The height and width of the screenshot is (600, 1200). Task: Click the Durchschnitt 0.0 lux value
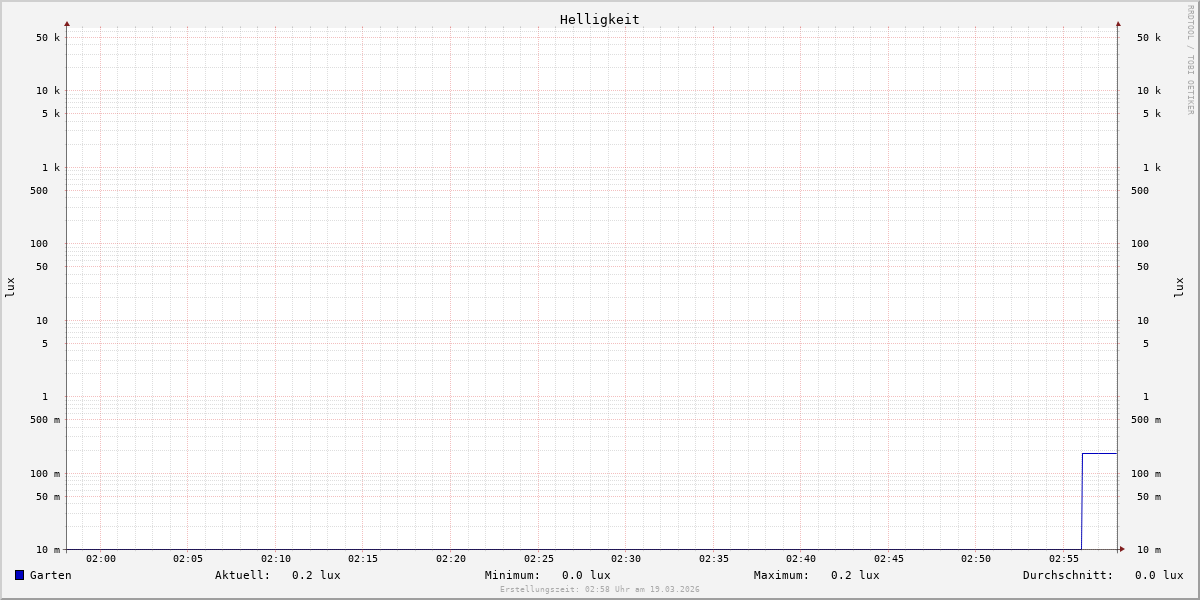point(1158,575)
